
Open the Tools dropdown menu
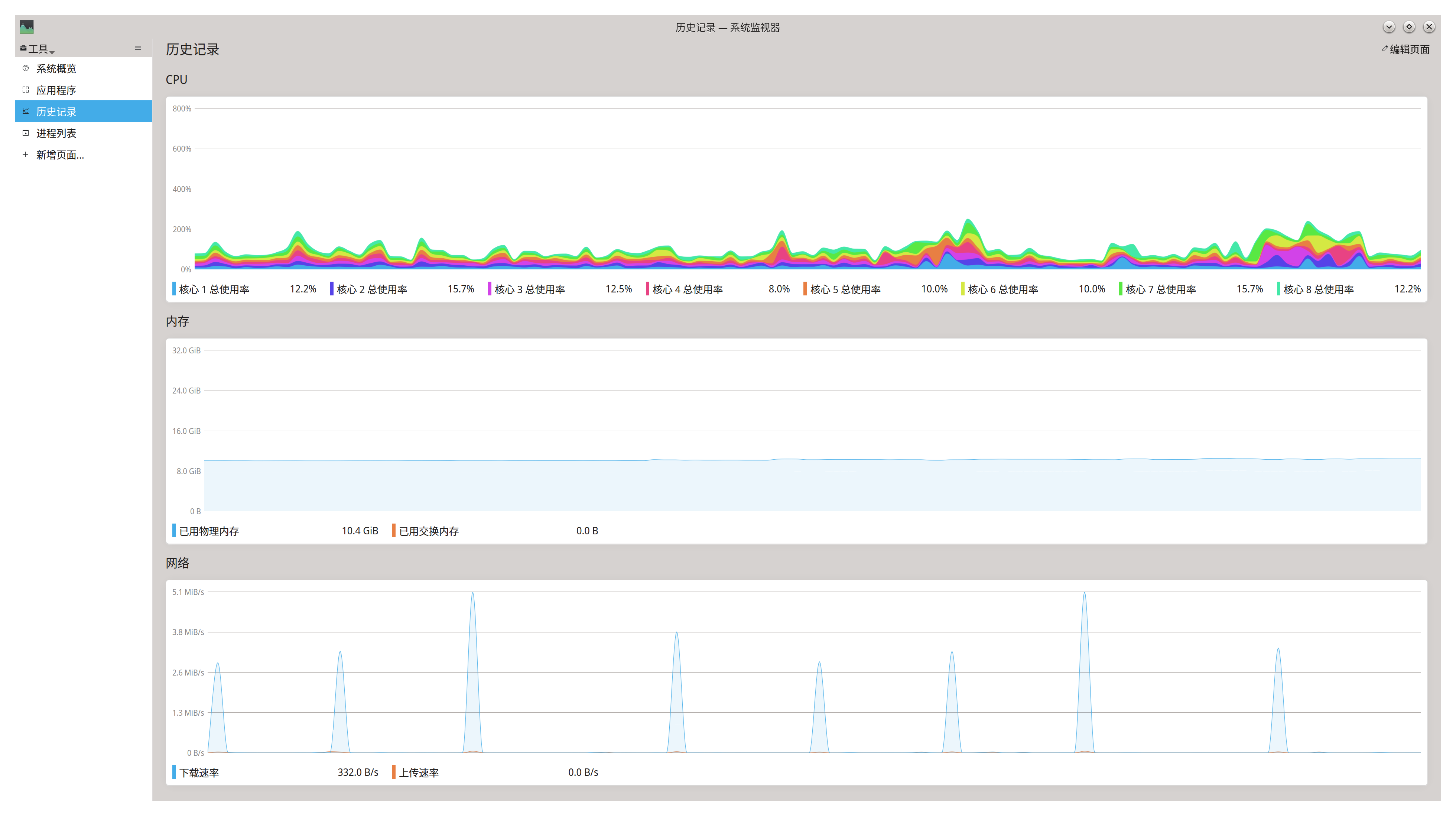click(38, 49)
